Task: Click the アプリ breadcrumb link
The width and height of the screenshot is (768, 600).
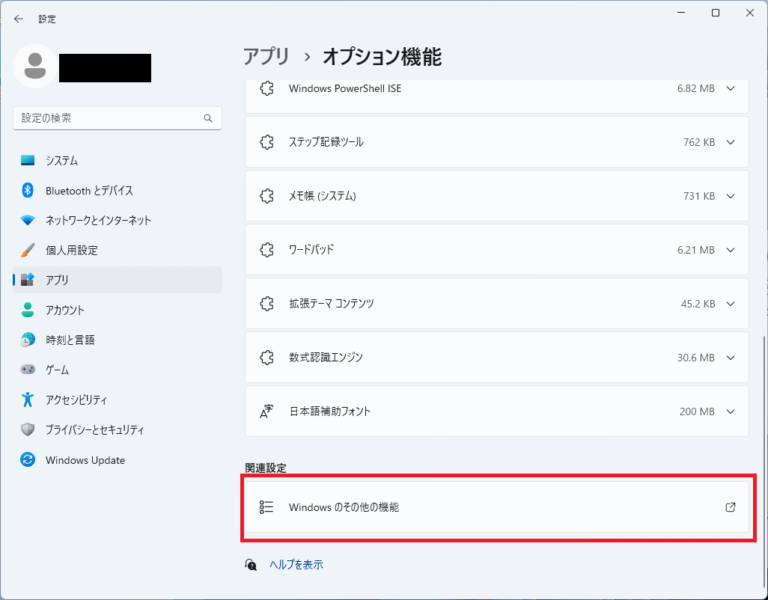Action: click(x=266, y=56)
